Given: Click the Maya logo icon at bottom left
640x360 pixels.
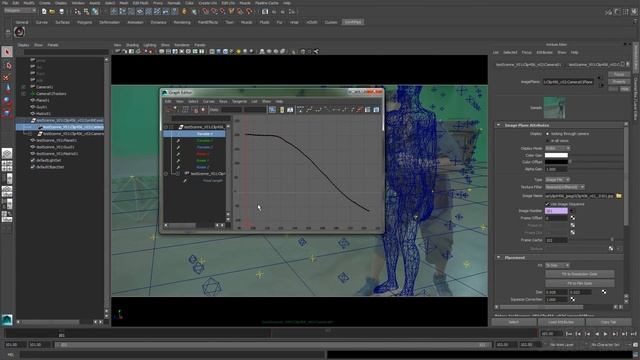Looking at the screenshot, I should click(x=7, y=320).
